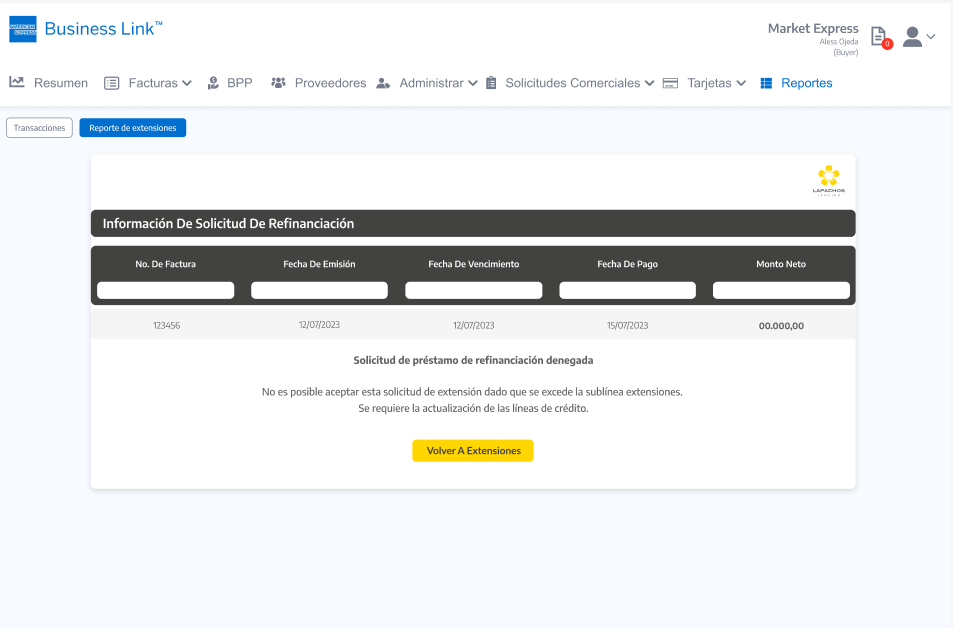Image resolution: width=953 pixels, height=628 pixels.
Task: Open the user profile avatar menu
Action: [912, 37]
